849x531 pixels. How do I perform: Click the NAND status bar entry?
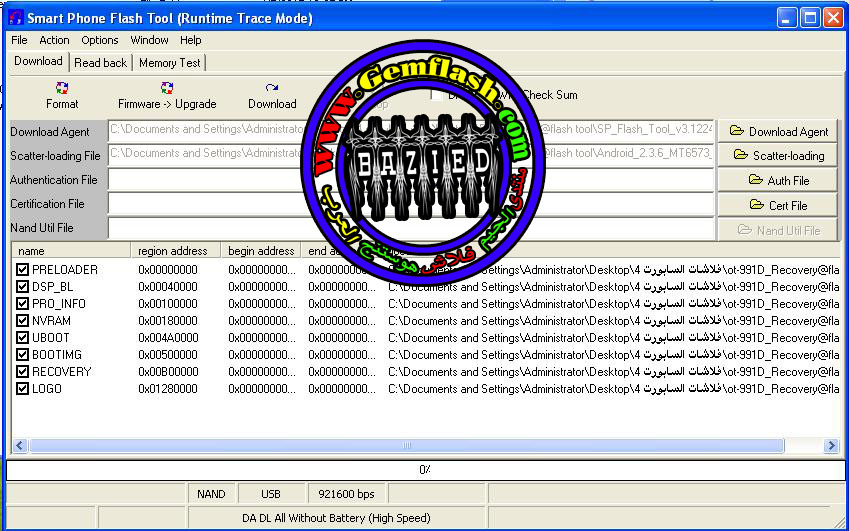coord(211,494)
